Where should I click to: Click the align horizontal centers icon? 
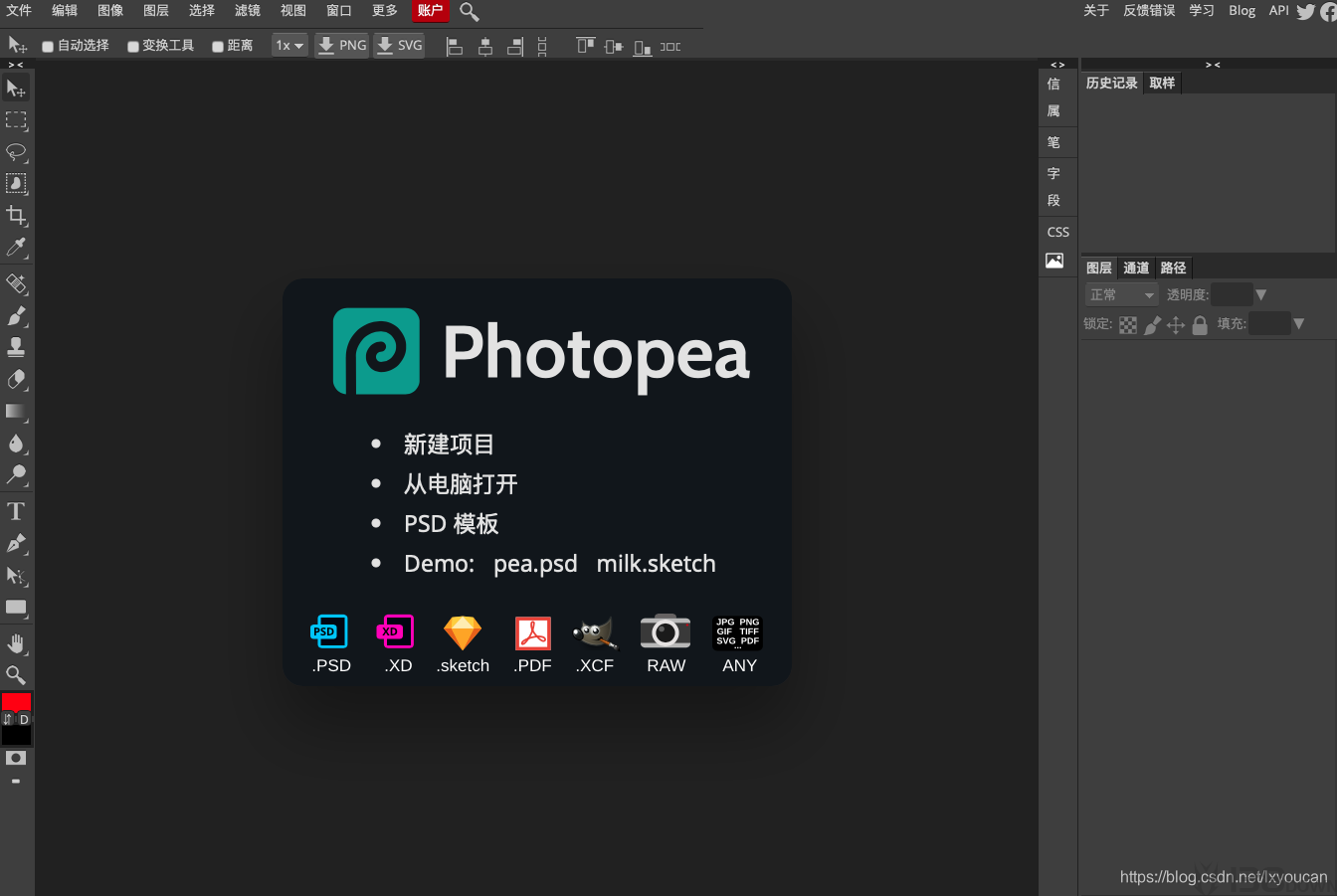pyautogui.click(x=485, y=46)
